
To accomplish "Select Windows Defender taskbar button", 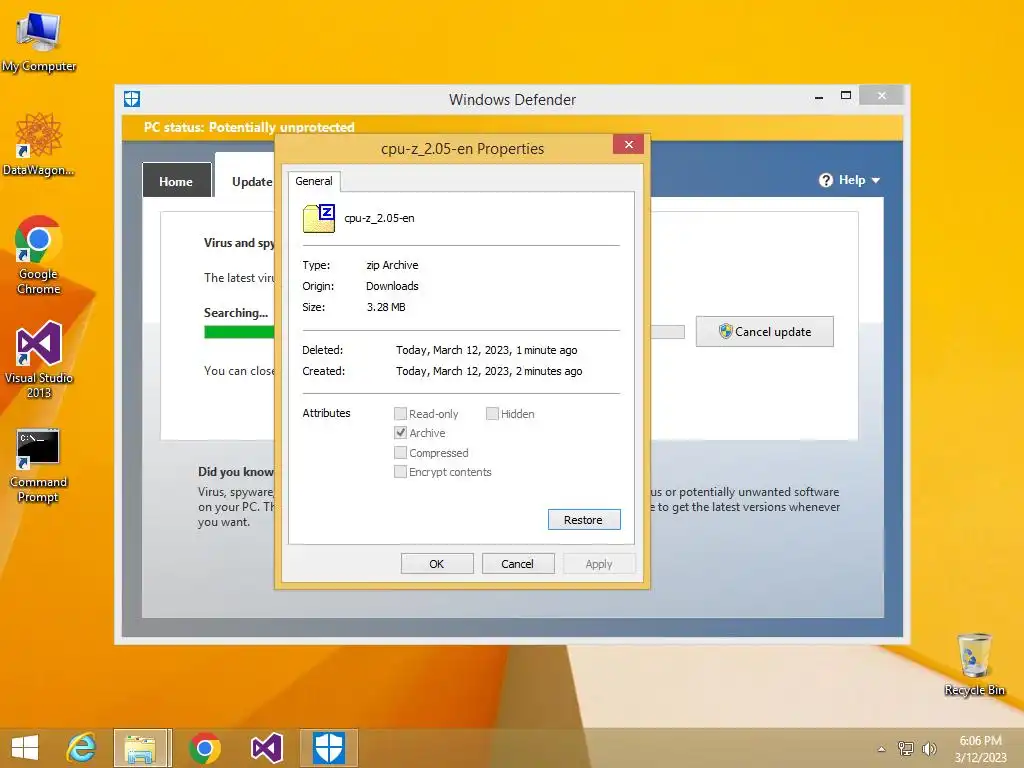I will pos(328,748).
